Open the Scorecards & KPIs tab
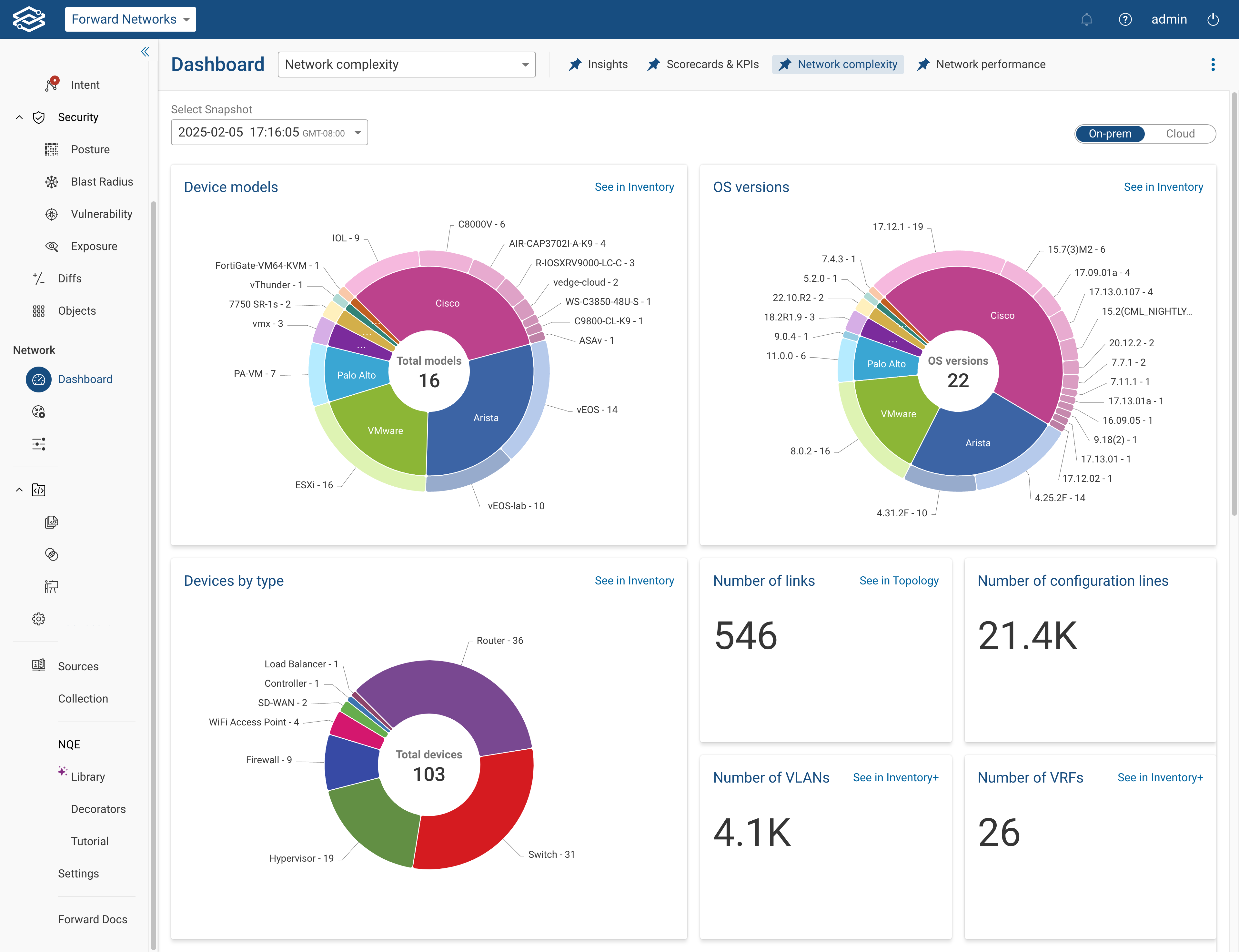Screen dimensions: 1239x952 (713, 64)
